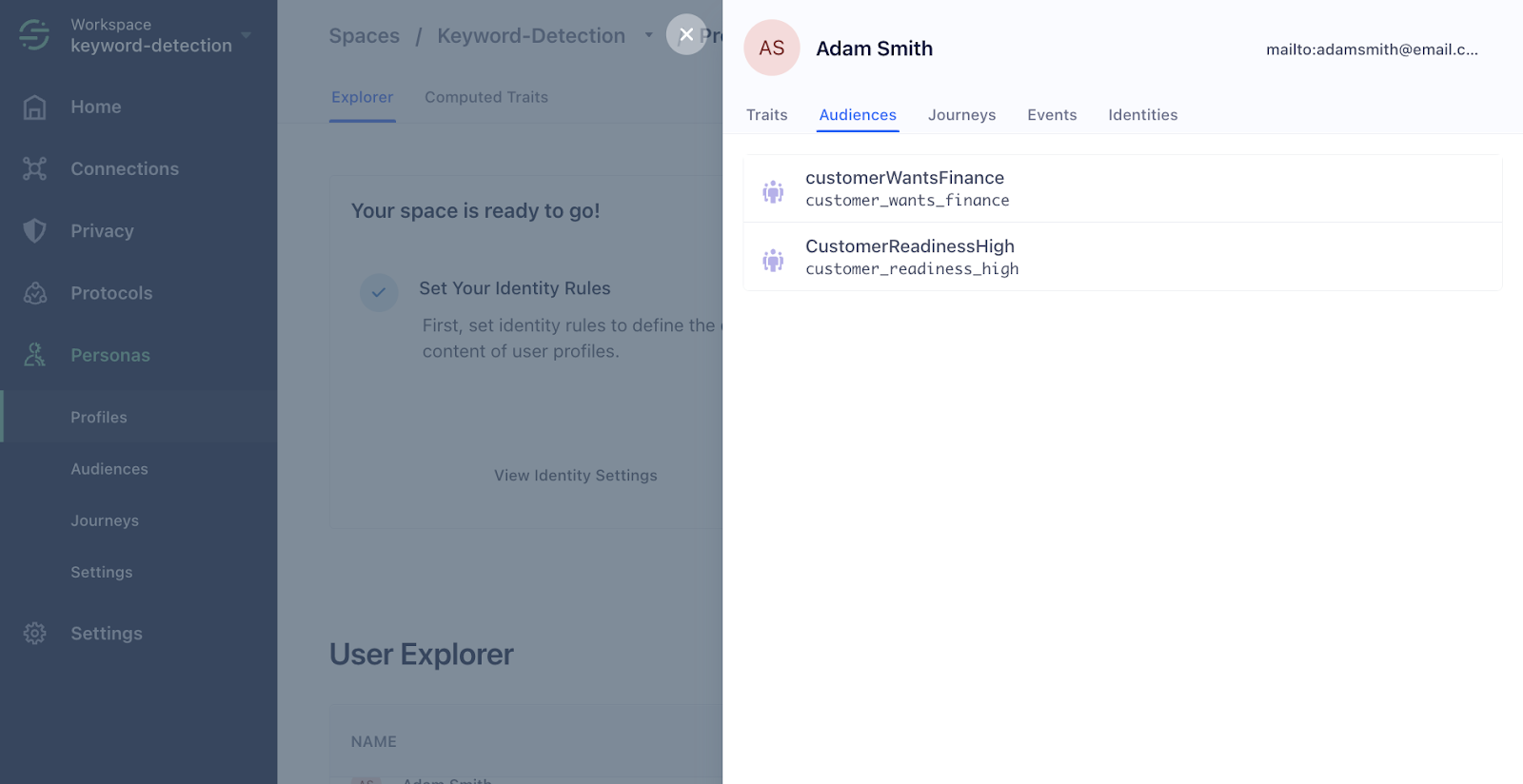Open the Identities tab
The width and height of the screenshot is (1523, 784).
(1143, 115)
